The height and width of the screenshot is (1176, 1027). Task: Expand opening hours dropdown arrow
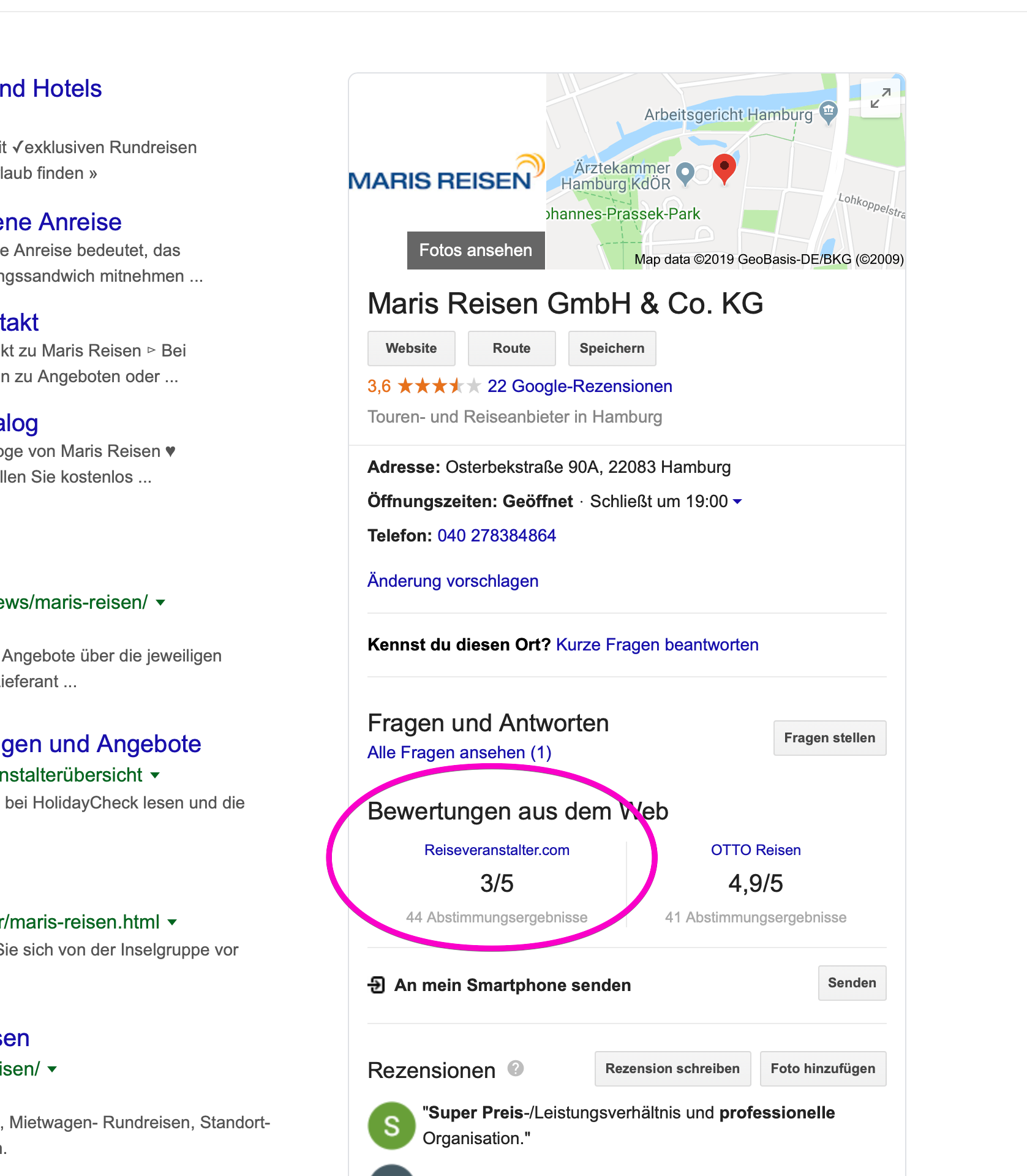coord(737,502)
